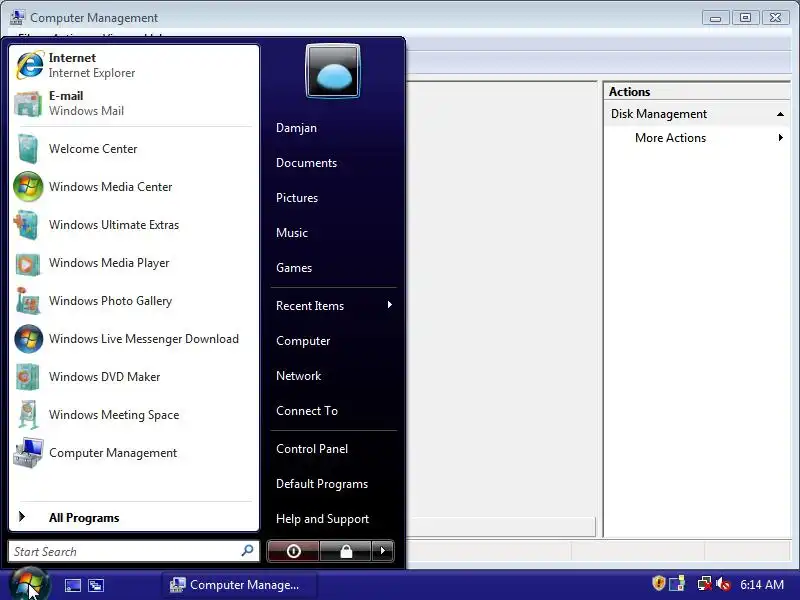Click the search magnifier icon

click(247, 551)
